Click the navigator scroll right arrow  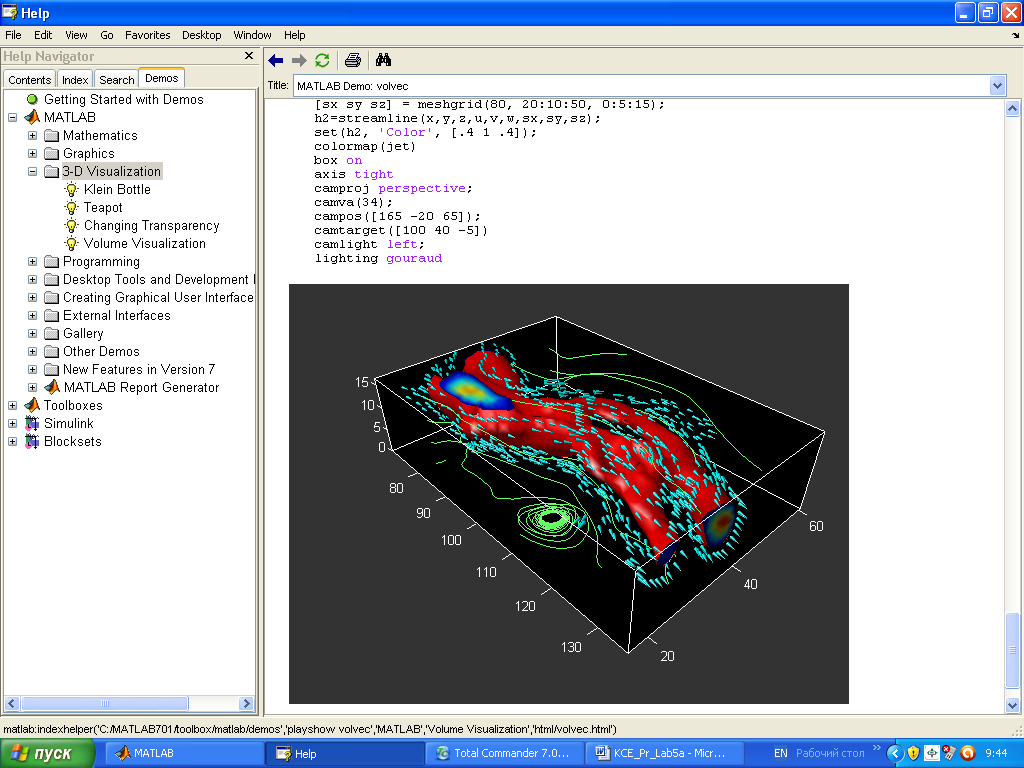(x=246, y=703)
